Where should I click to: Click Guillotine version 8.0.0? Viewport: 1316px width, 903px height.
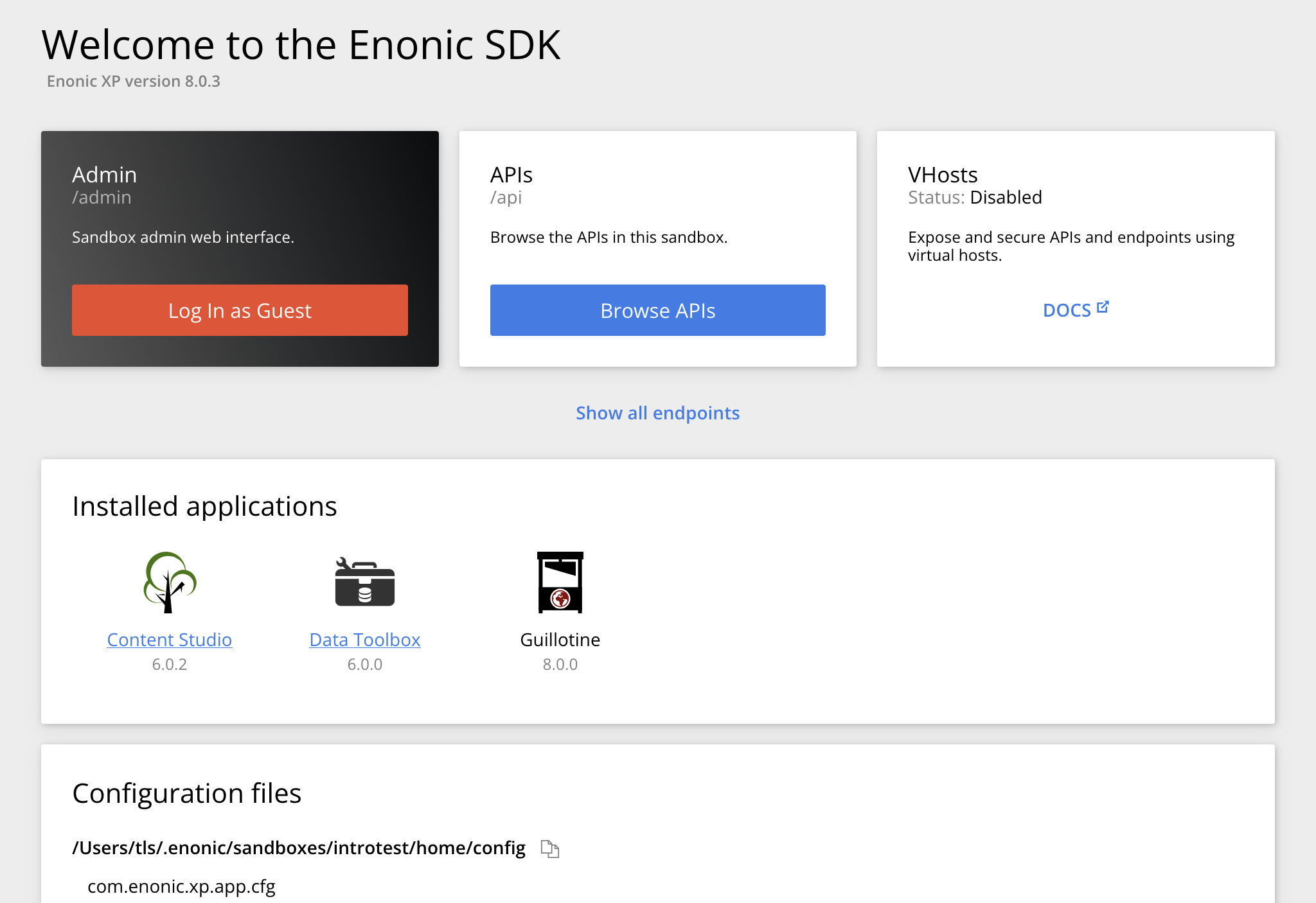pyautogui.click(x=560, y=664)
